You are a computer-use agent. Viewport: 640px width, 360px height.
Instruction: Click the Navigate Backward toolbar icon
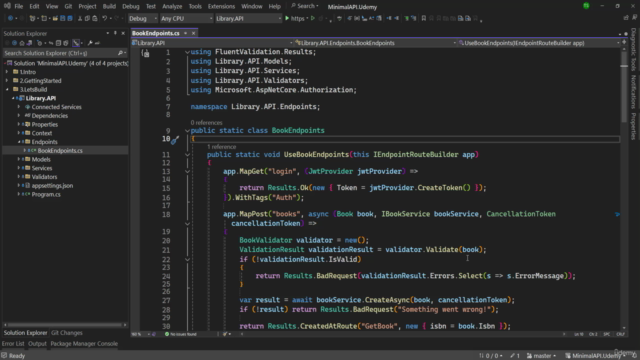point(10,18)
